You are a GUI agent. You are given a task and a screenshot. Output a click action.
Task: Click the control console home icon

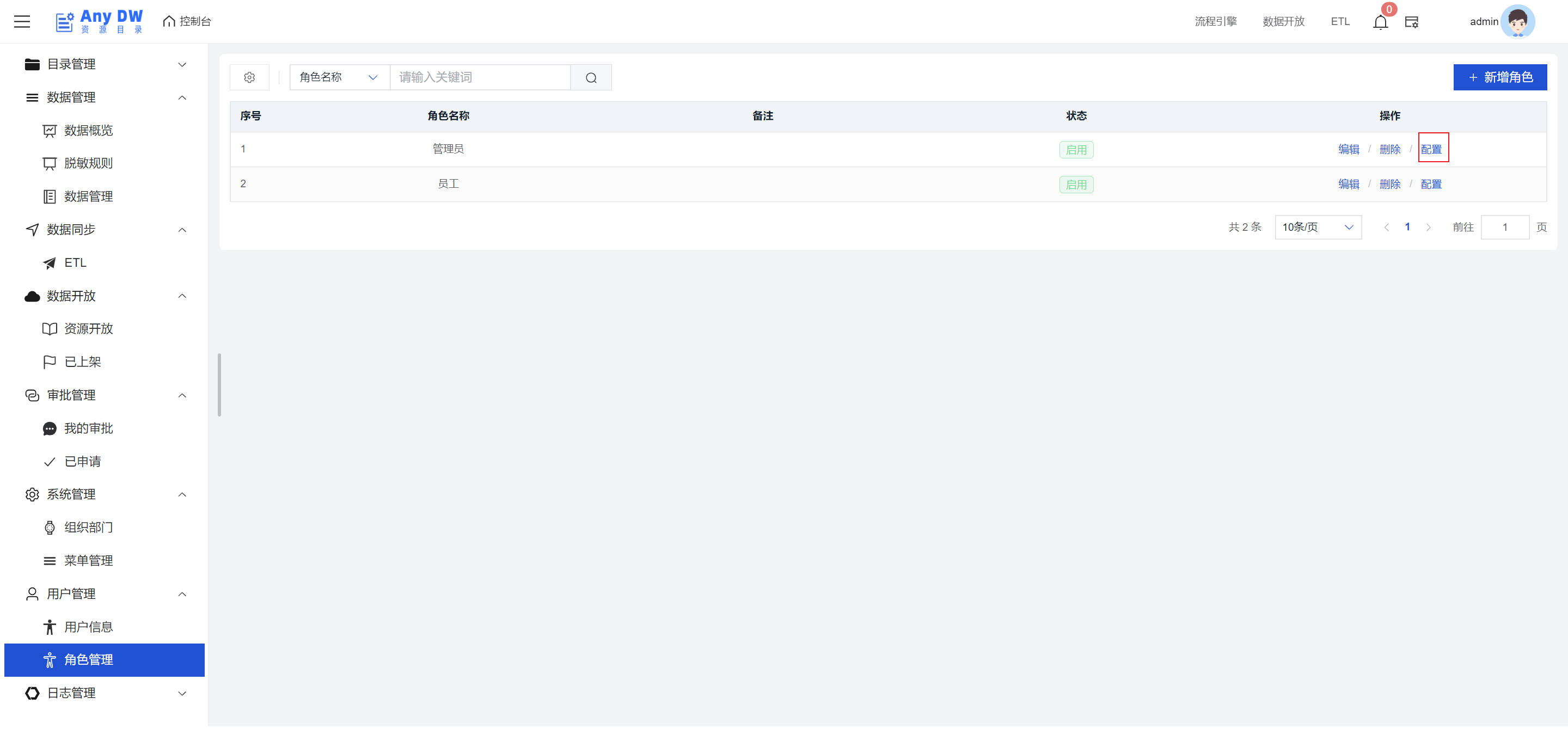coord(169,21)
